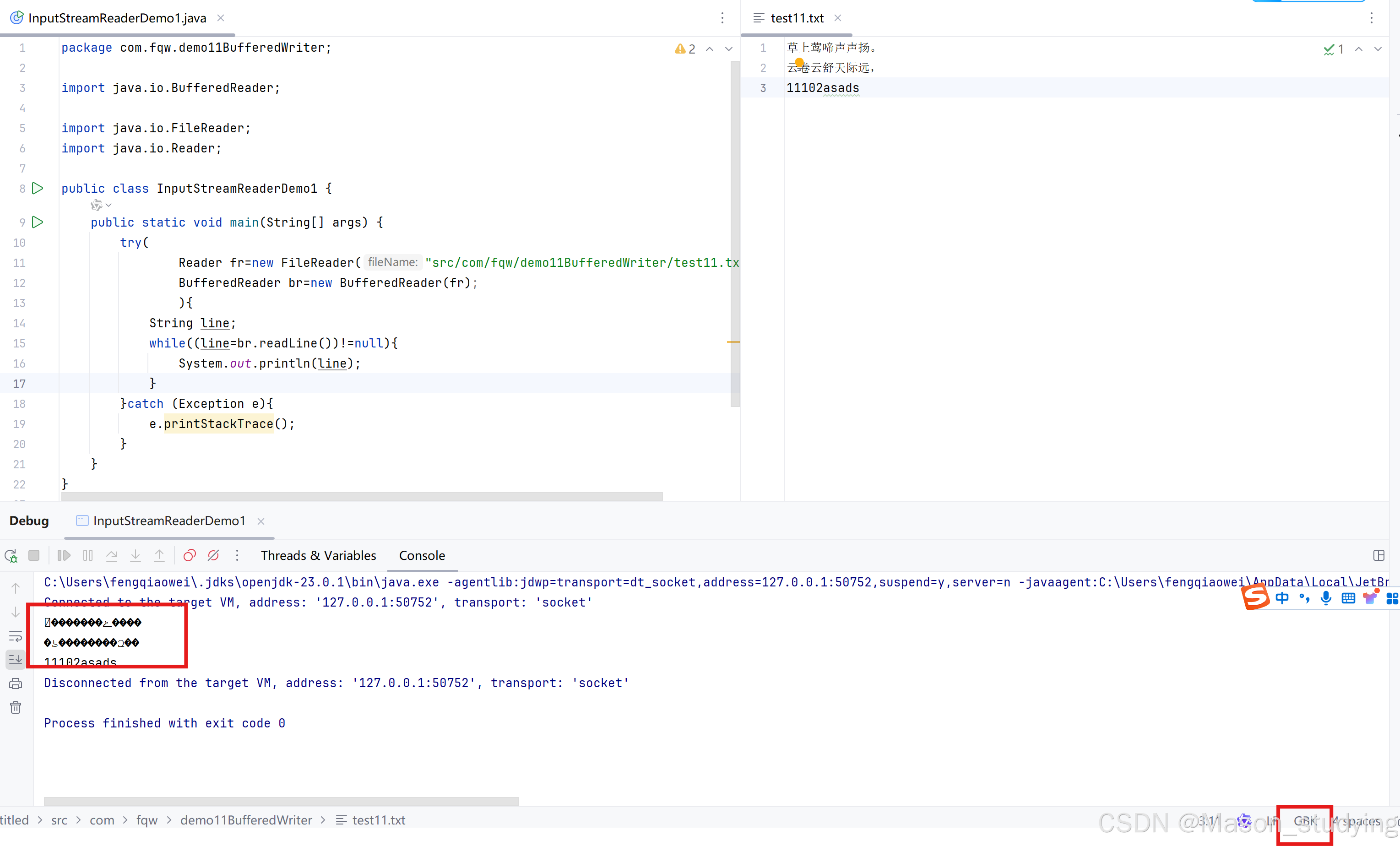Toggle soft-wrap in console
Image resolution: width=1400 pixels, height=846 pixels.
click(16, 636)
